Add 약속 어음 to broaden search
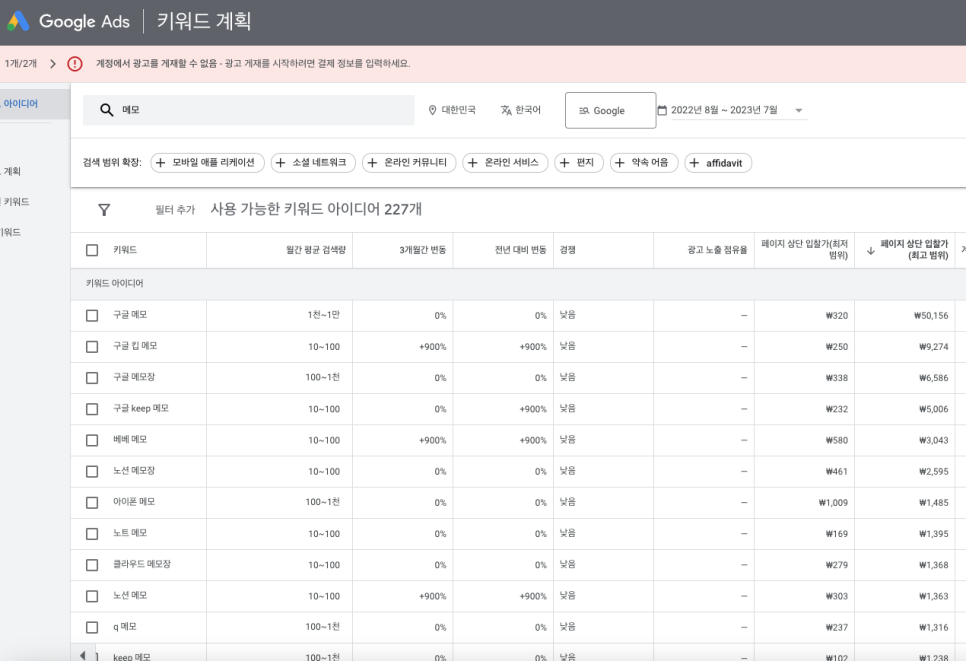 point(644,163)
